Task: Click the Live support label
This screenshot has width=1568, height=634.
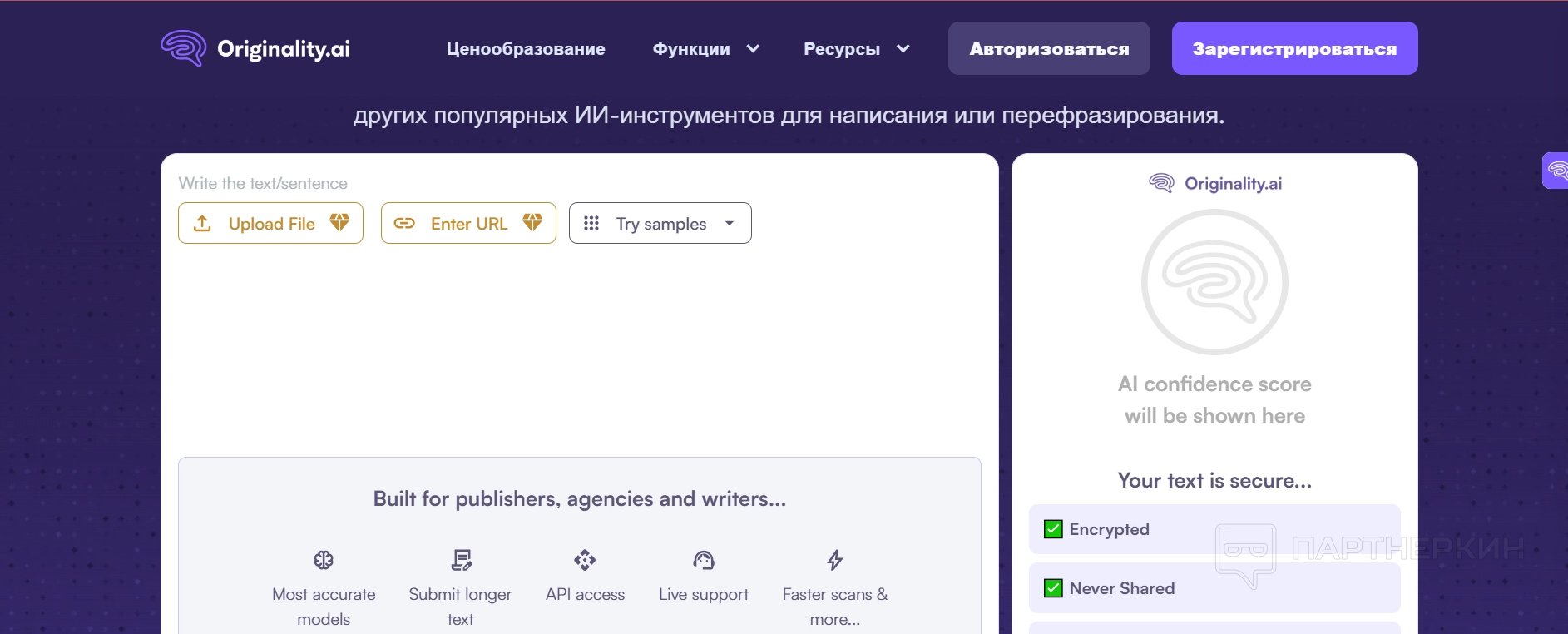Action: point(704,594)
